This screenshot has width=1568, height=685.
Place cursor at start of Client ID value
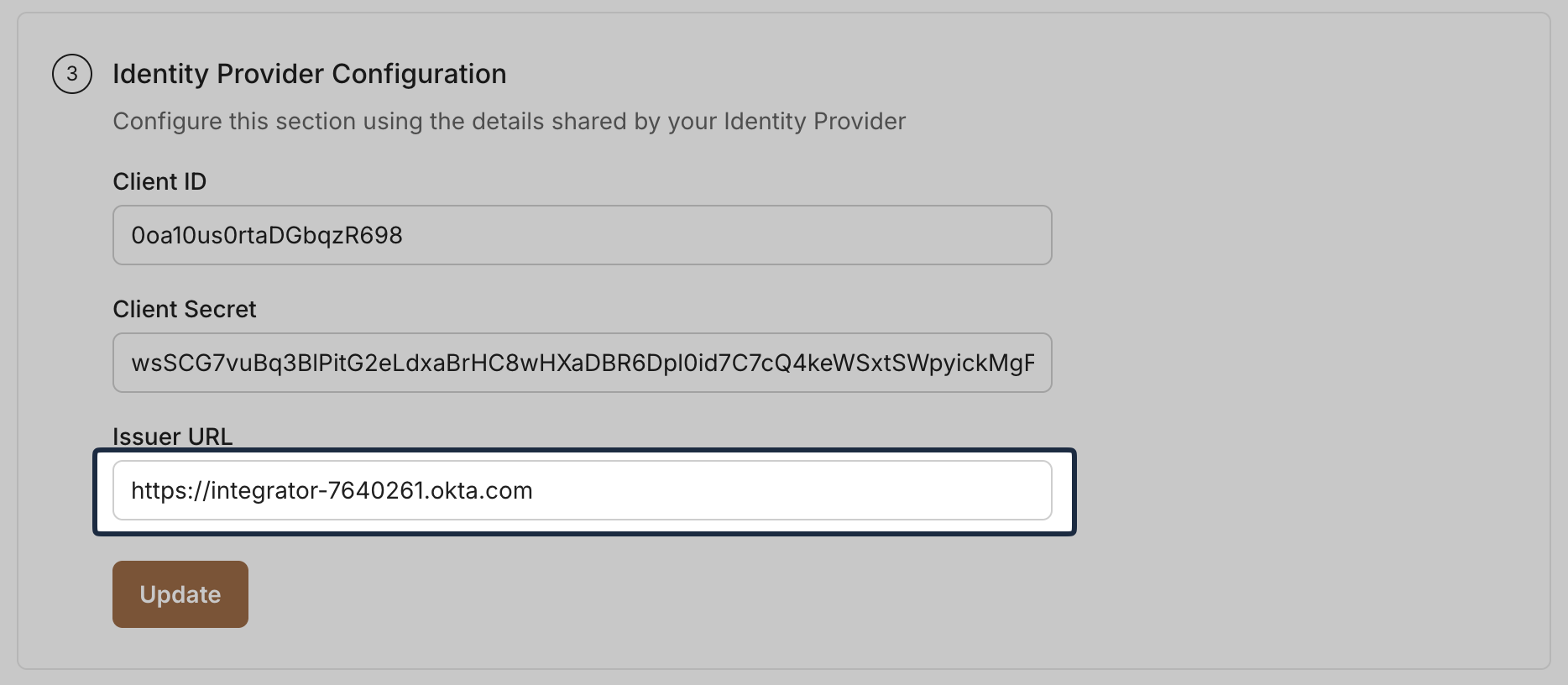(x=134, y=235)
